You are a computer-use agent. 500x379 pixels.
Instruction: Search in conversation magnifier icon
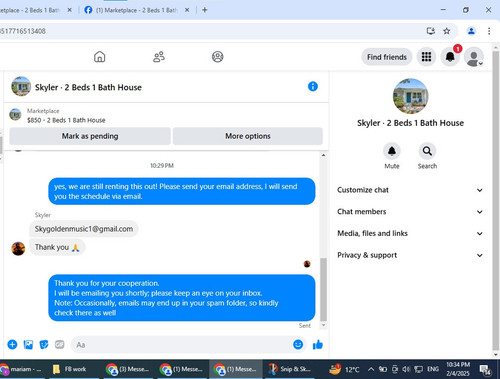click(x=427, y=151)
